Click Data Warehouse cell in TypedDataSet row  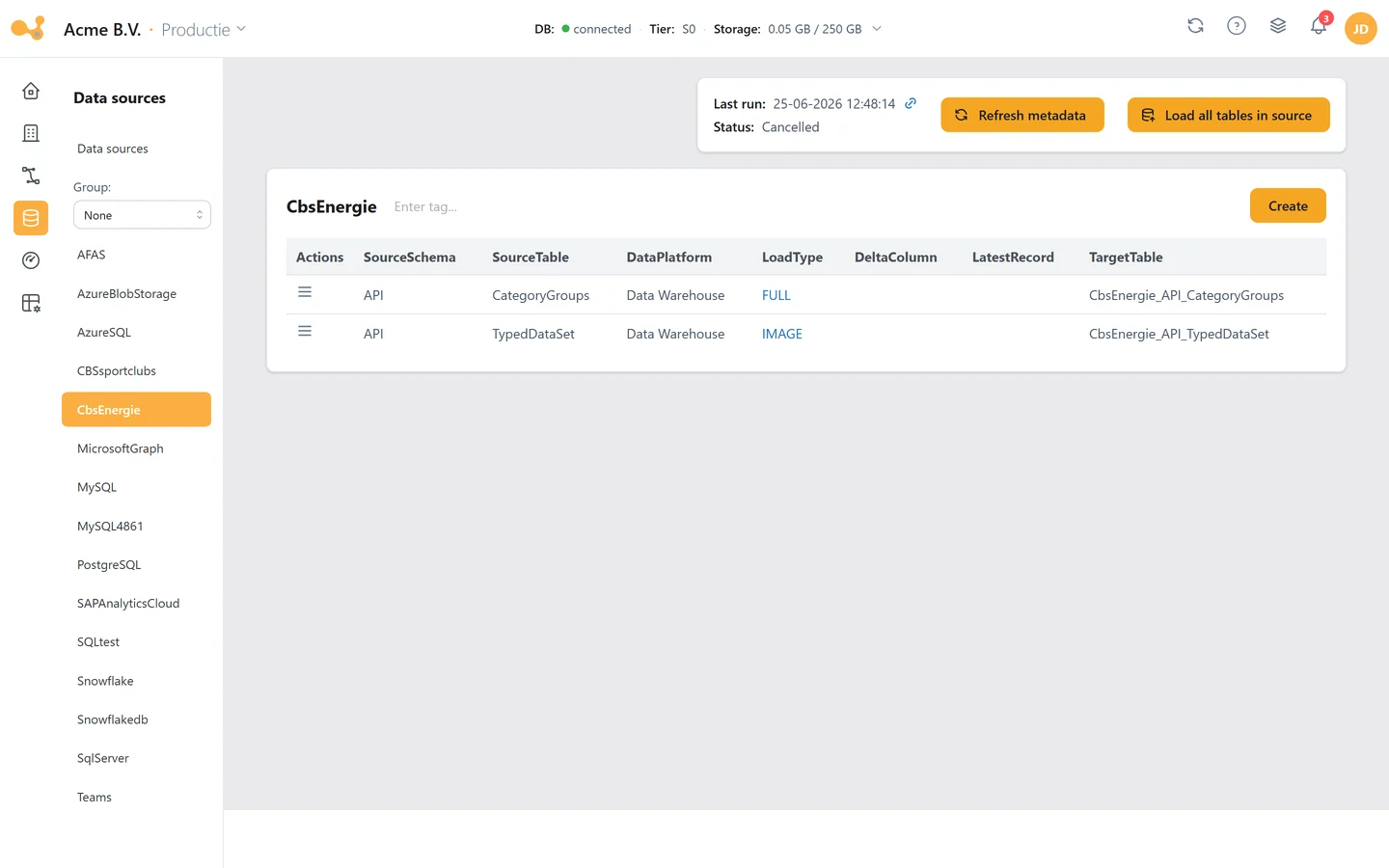coord(675,334)
